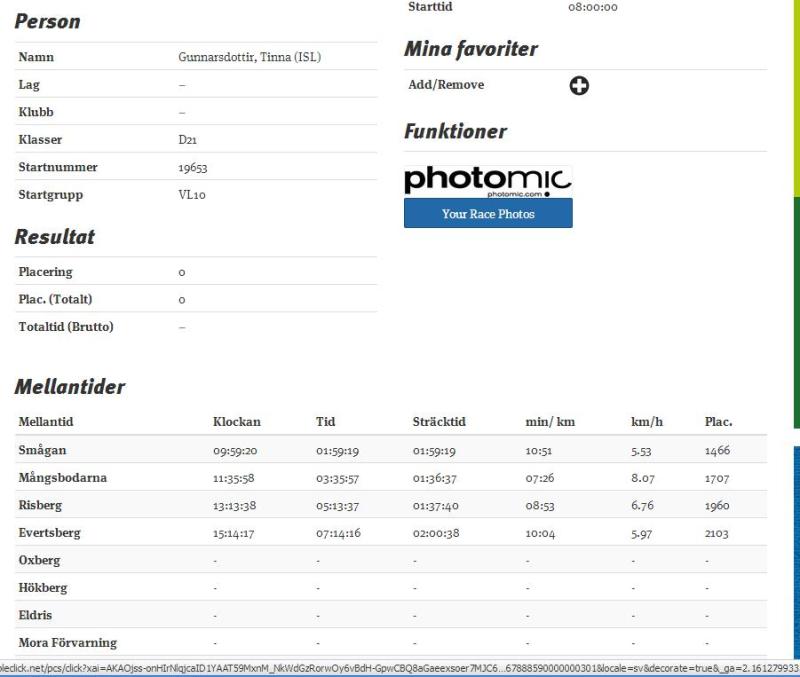Image resolution: width=800 pixels, height=677 pixels.
Task: Select Risberg clock time 13:13:38
Action: 235,506
